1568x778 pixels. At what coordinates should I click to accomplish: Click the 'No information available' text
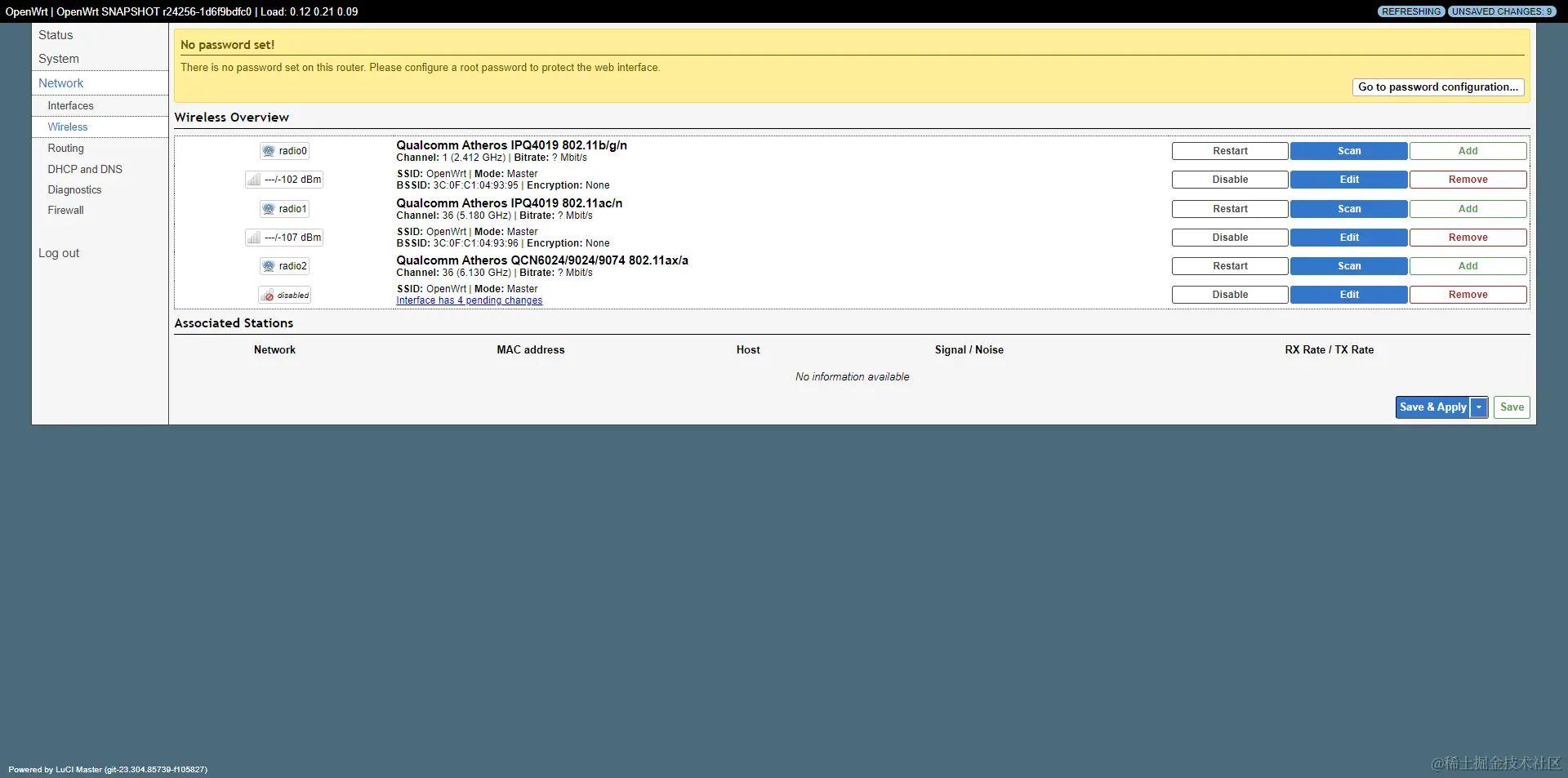(853, 376)
